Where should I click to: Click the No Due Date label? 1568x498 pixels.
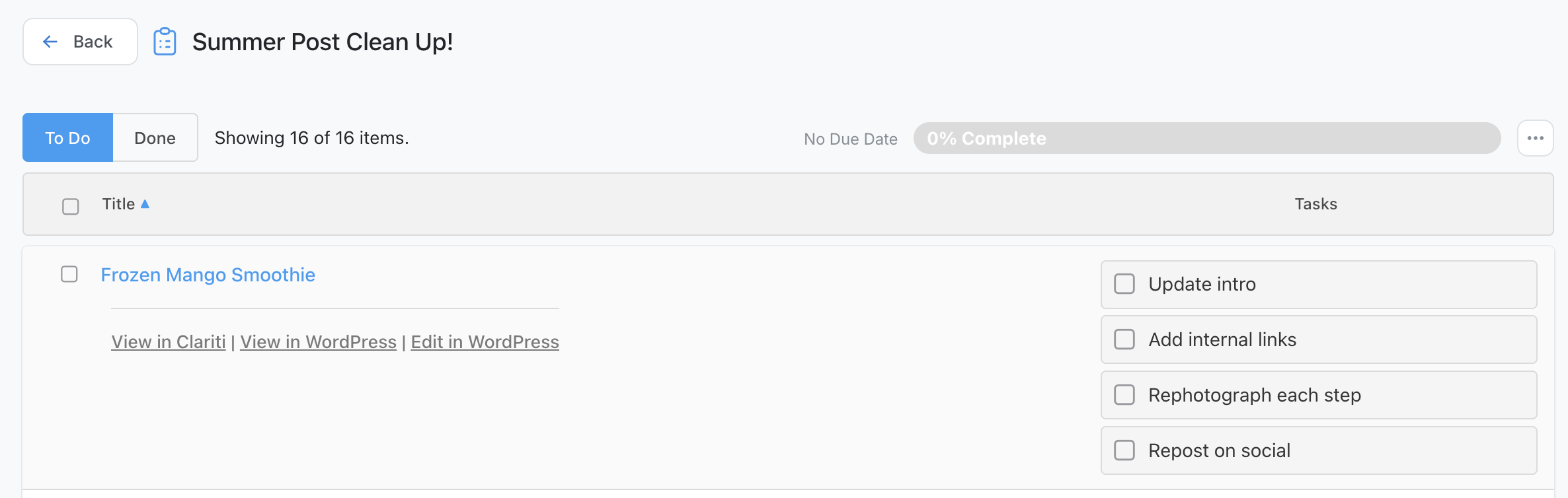pyautogui.click(x=851, y=139)
